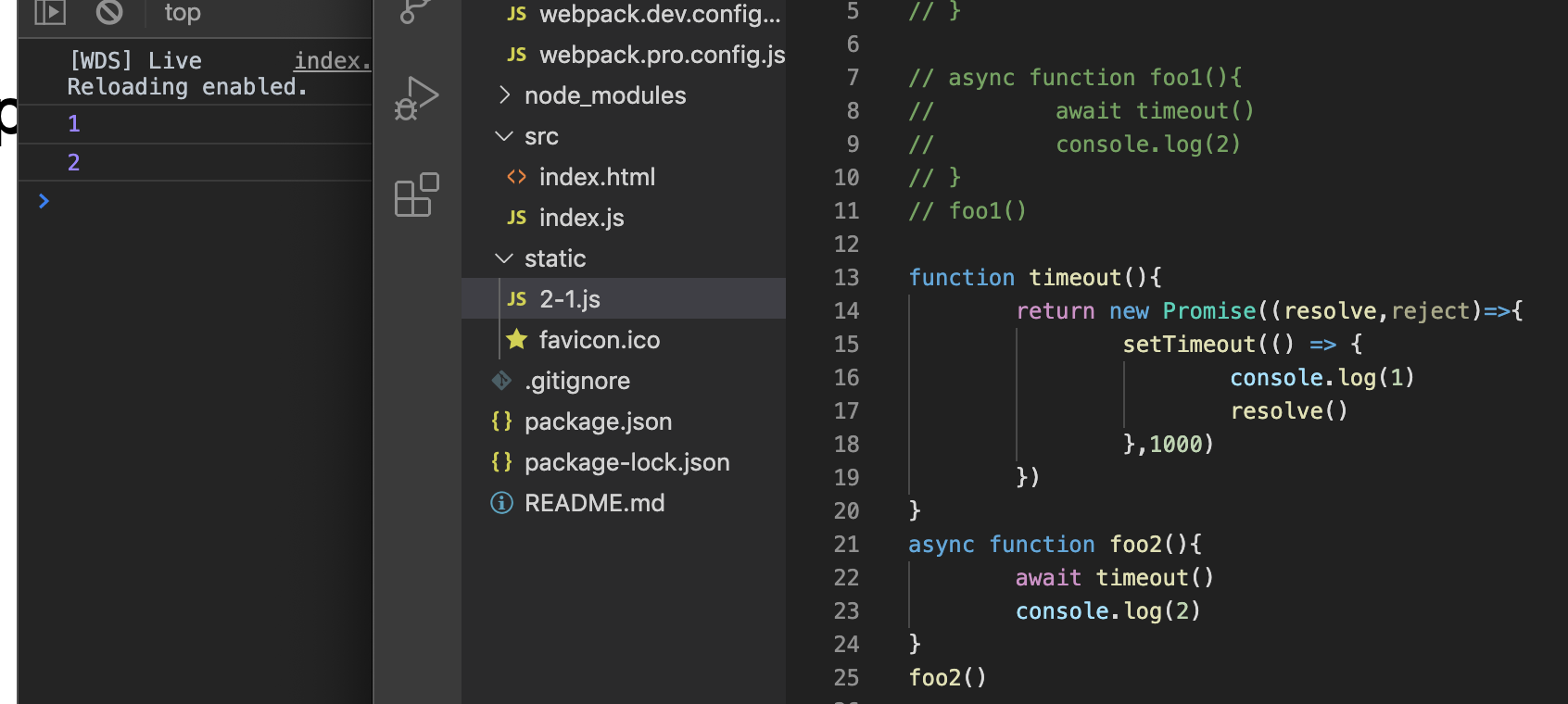The image size is (1568, 704).
Task: Toggle the DevTools console sidebar icon
Action: (x=50, y=12)
